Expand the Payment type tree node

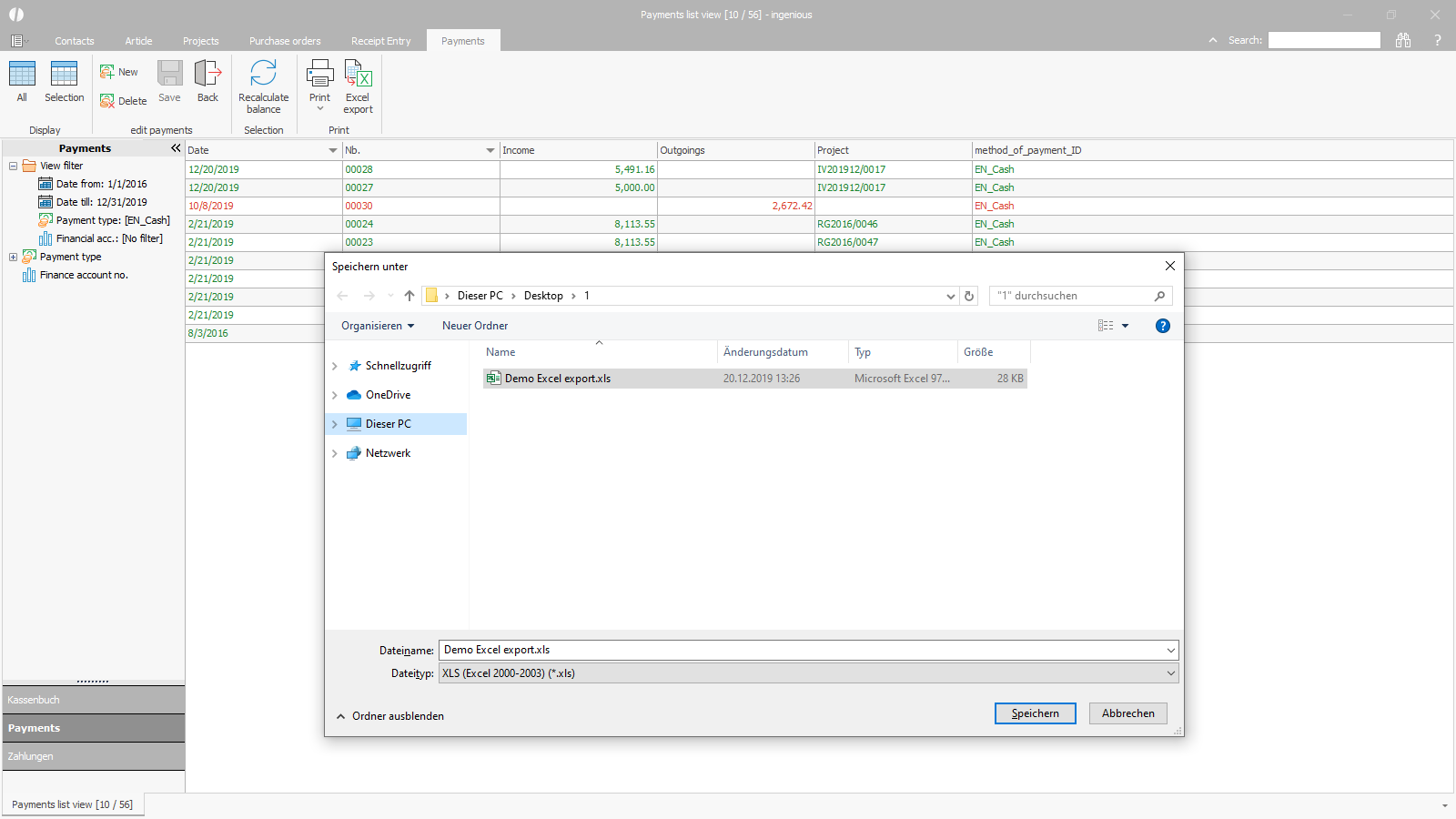(x=13, y=257)
